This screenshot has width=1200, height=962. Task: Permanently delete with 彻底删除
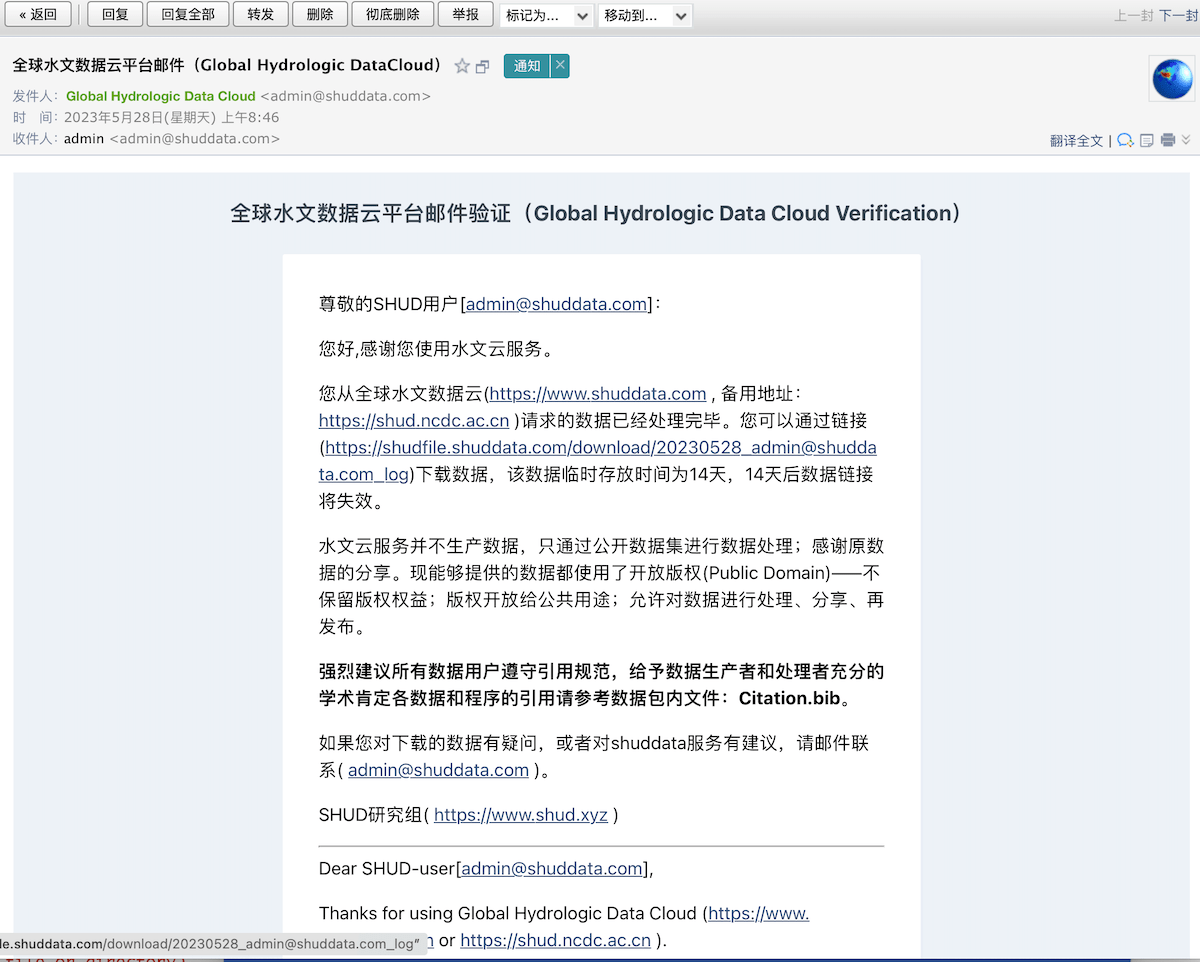click(393, 15)
